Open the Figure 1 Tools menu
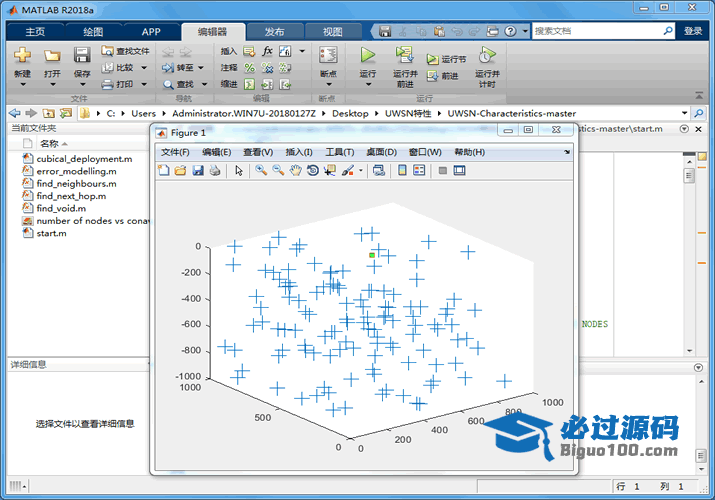Screen dimensions: 715x500 pyautogui.click(x=340, y=152)
